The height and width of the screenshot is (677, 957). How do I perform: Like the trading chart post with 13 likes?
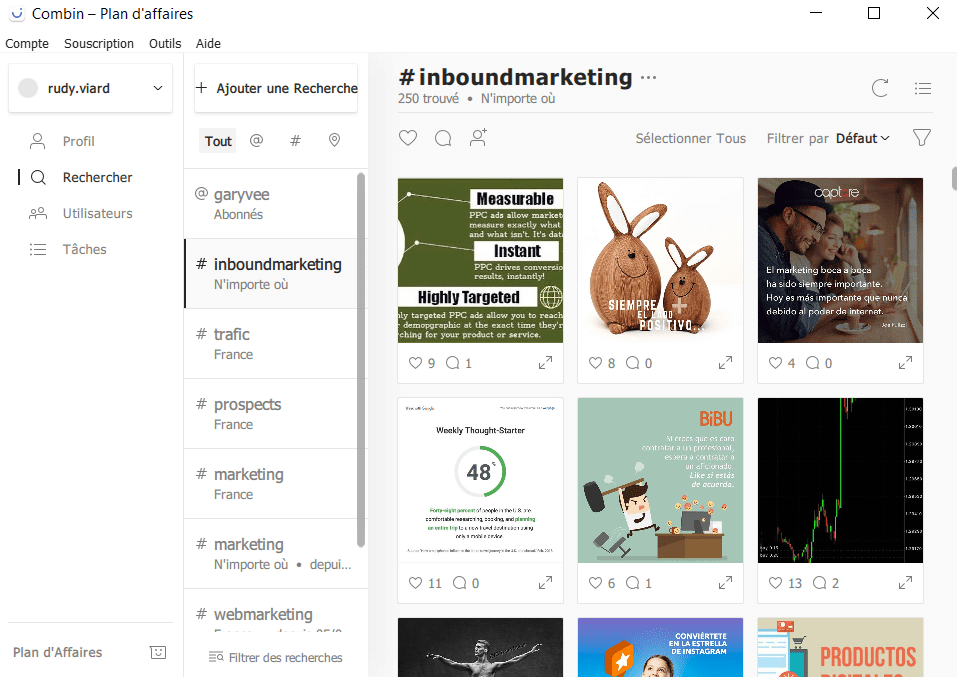775,582
